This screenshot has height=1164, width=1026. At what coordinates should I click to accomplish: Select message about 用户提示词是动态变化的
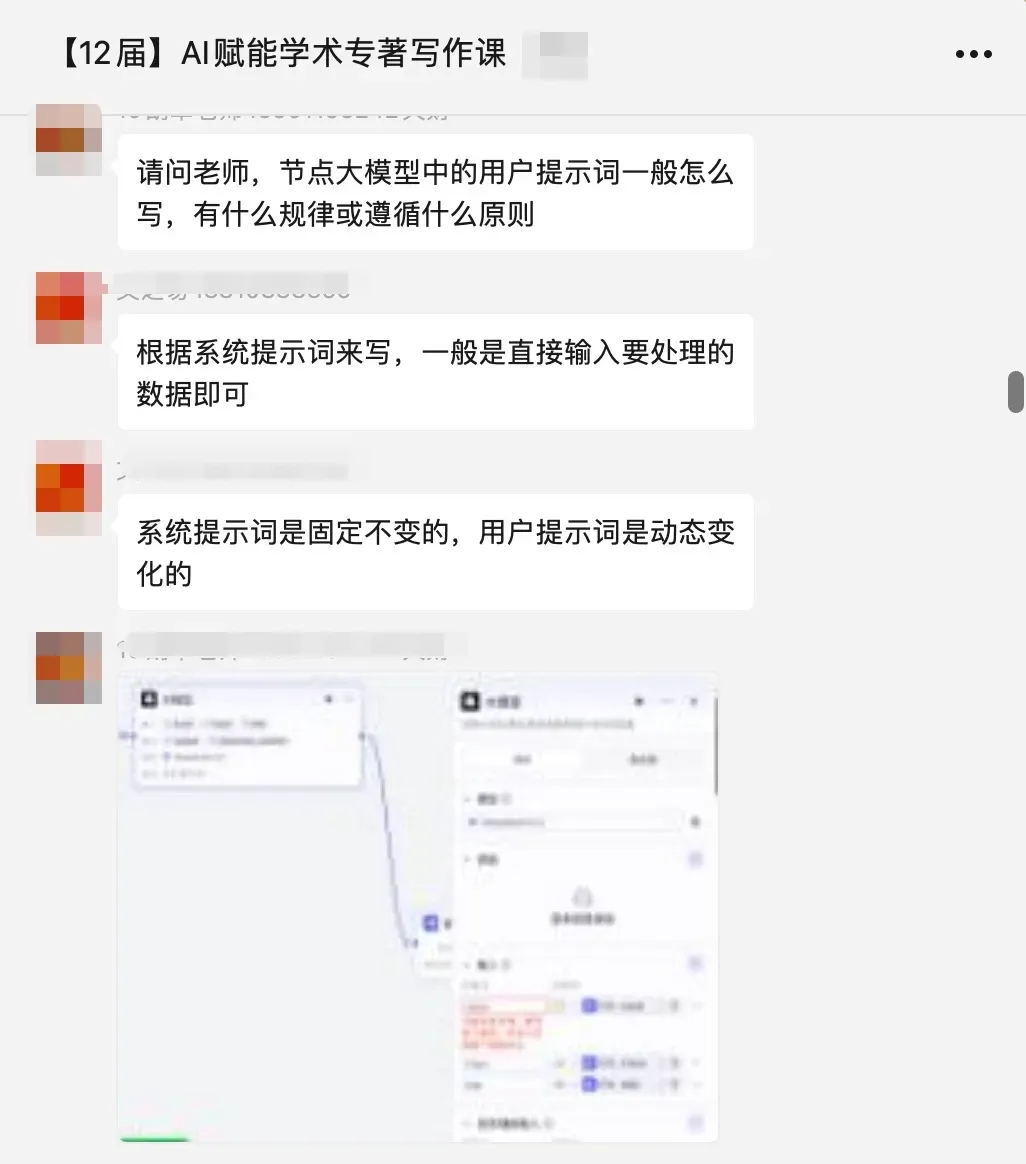[x=435, y=552]
